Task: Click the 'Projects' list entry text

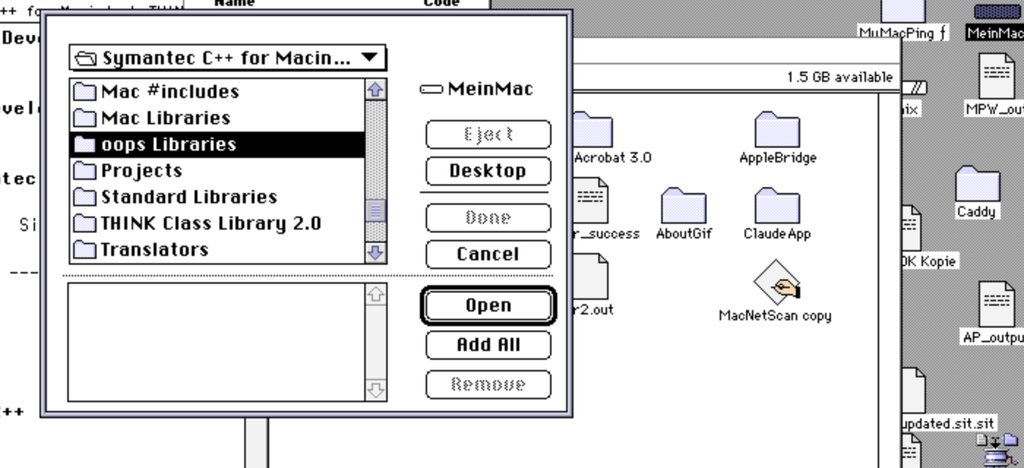Action: (x=141, y=171)
